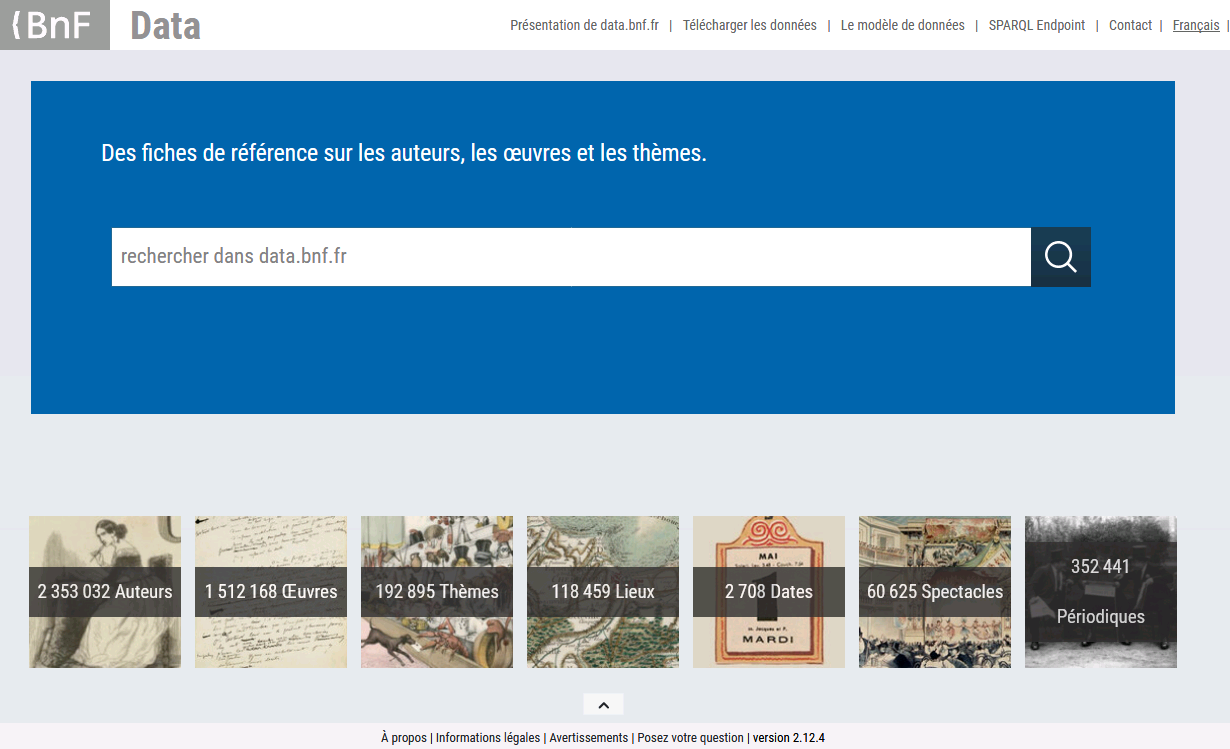Open the 192 895 Thèmes tile
Image resolution: width=1230 pixels, height=749 pixels.
(437, 592)
